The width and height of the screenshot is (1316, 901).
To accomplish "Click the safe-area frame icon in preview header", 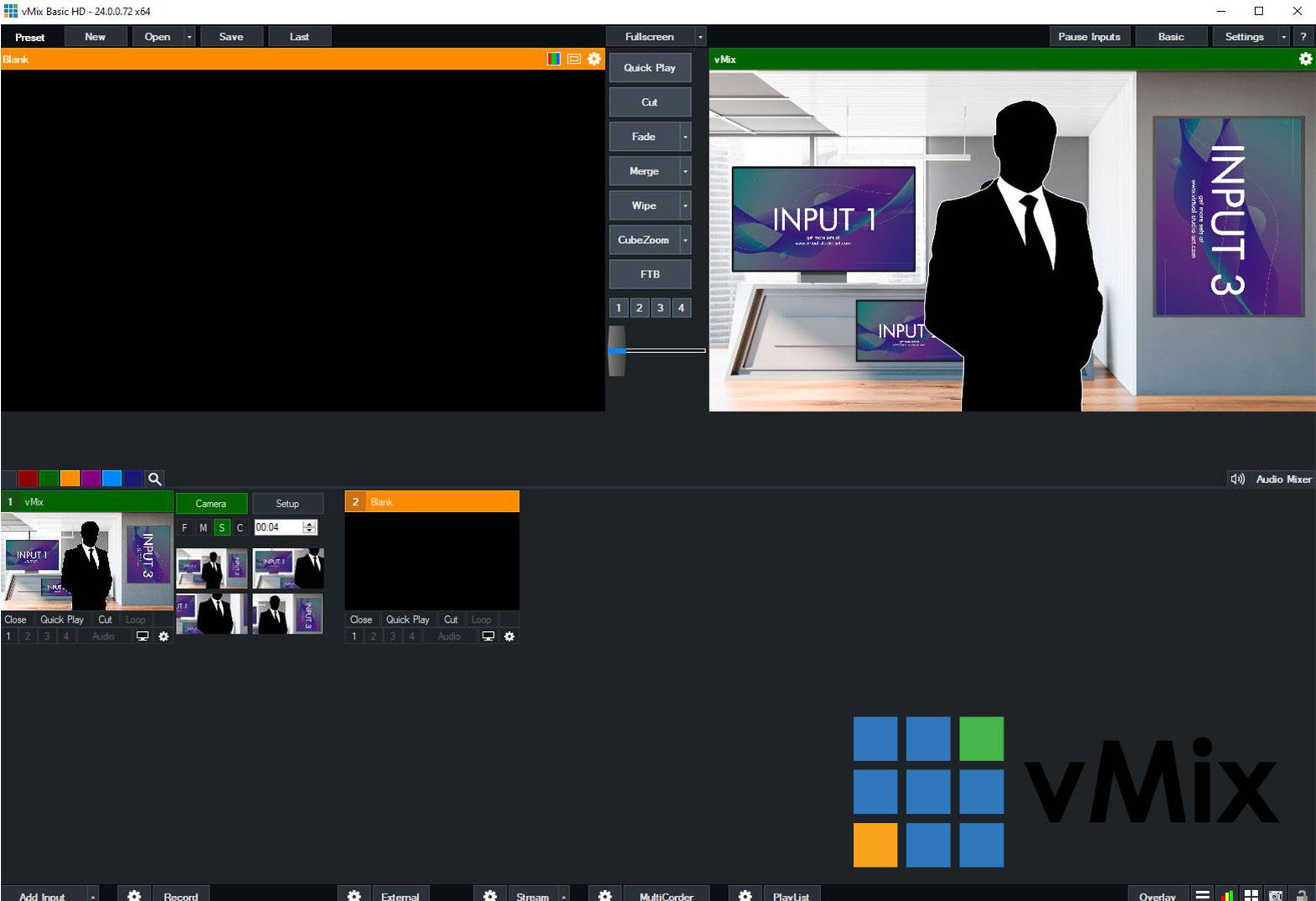I will coord(574,59).
